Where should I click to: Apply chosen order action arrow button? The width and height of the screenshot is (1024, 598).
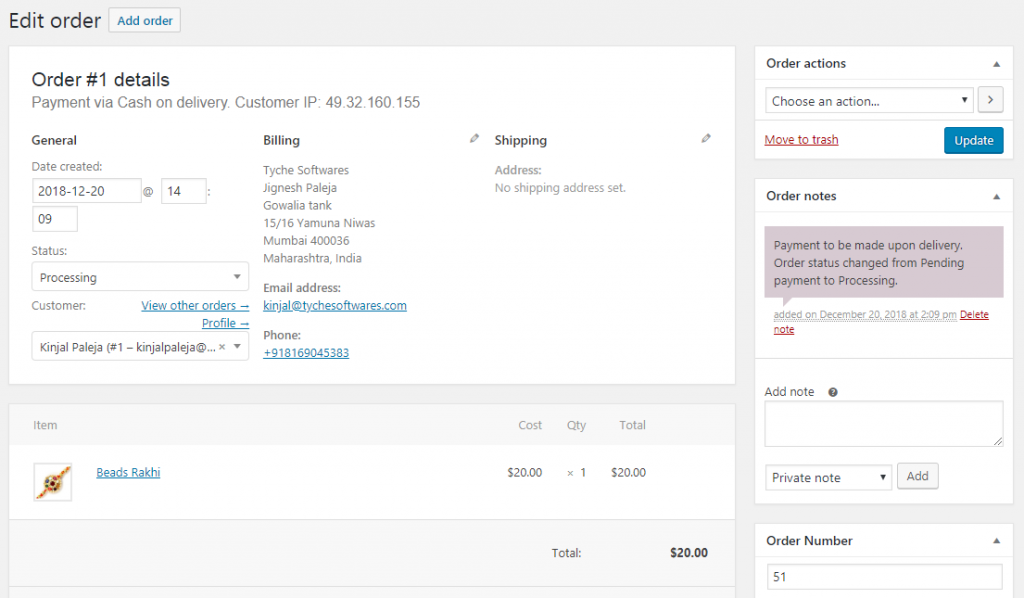(990, 100)
